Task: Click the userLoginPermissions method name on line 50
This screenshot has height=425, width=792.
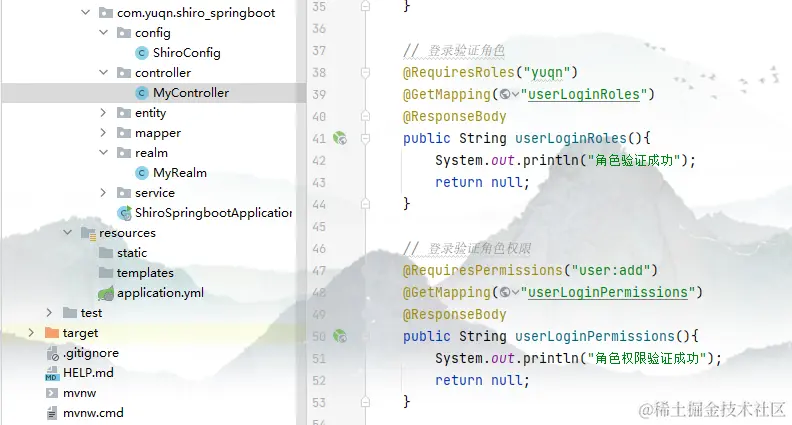Action: 595,336
